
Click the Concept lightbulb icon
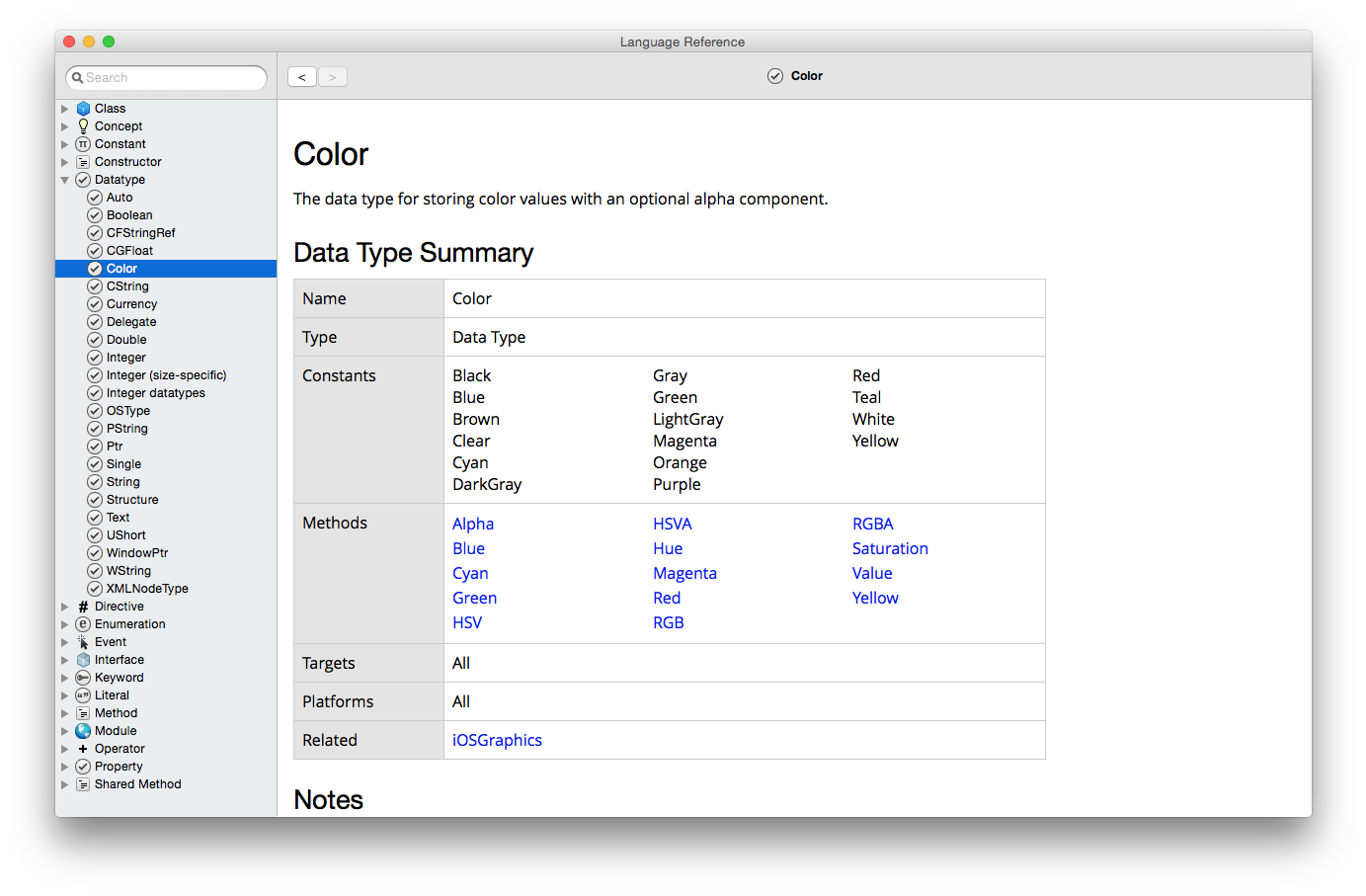point(83,126)
